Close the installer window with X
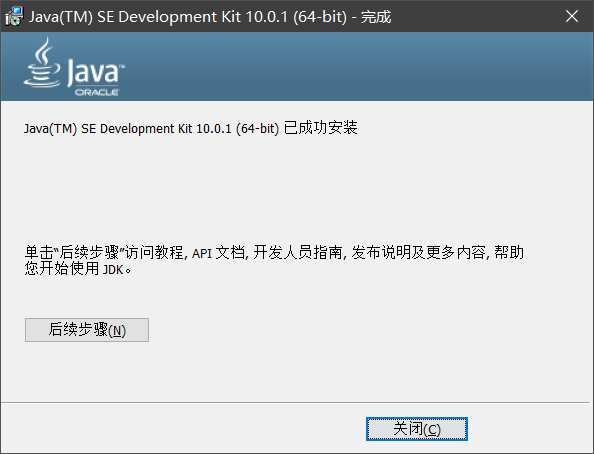 [572, 16]
